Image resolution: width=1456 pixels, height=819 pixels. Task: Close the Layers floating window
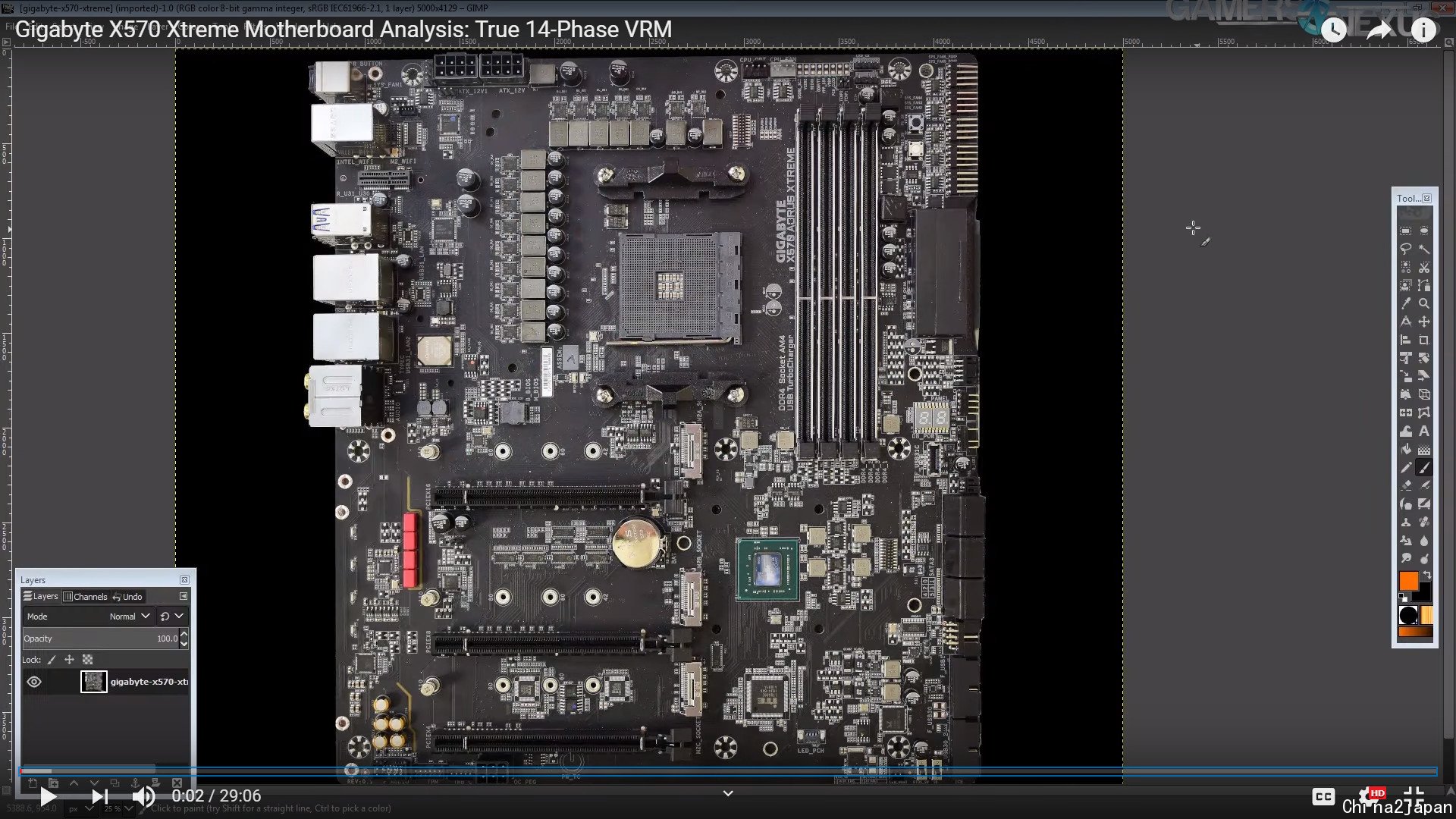tap(184, 579)
